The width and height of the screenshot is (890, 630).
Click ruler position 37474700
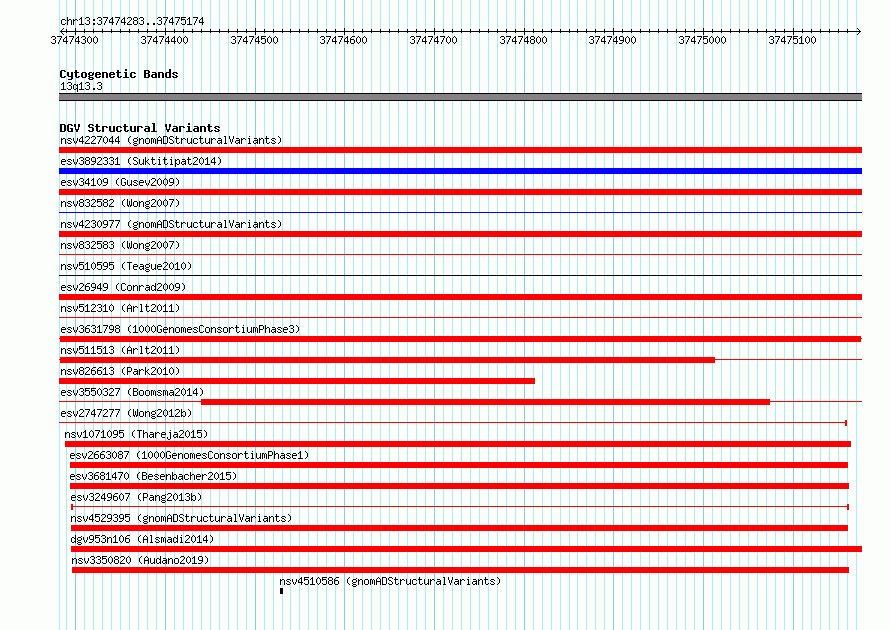coord(433,40)
